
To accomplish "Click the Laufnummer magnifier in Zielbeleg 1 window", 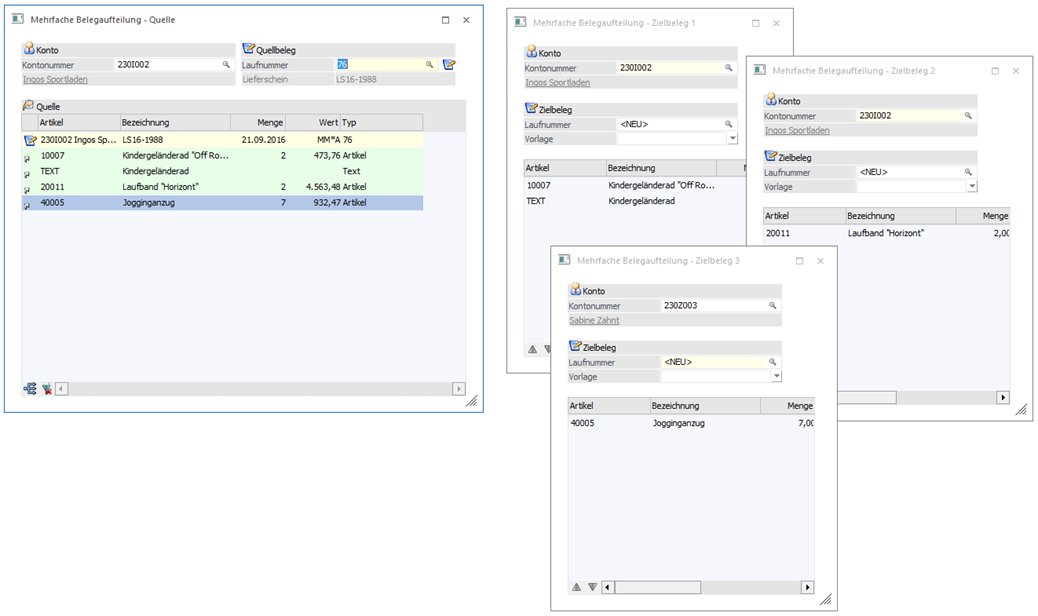I will coord(728,124).
